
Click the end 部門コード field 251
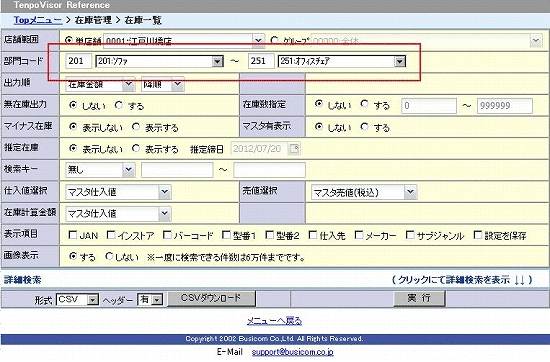coord(261,61)
